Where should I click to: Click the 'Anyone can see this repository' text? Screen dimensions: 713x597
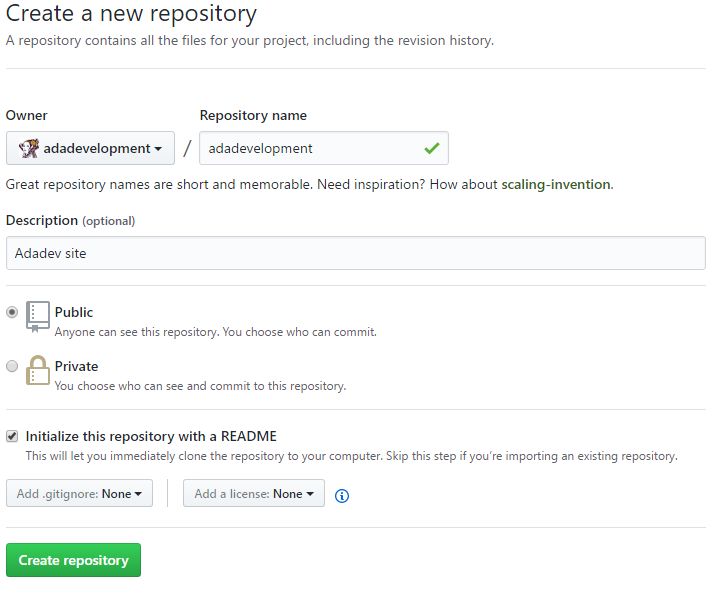tap(216, 332)
